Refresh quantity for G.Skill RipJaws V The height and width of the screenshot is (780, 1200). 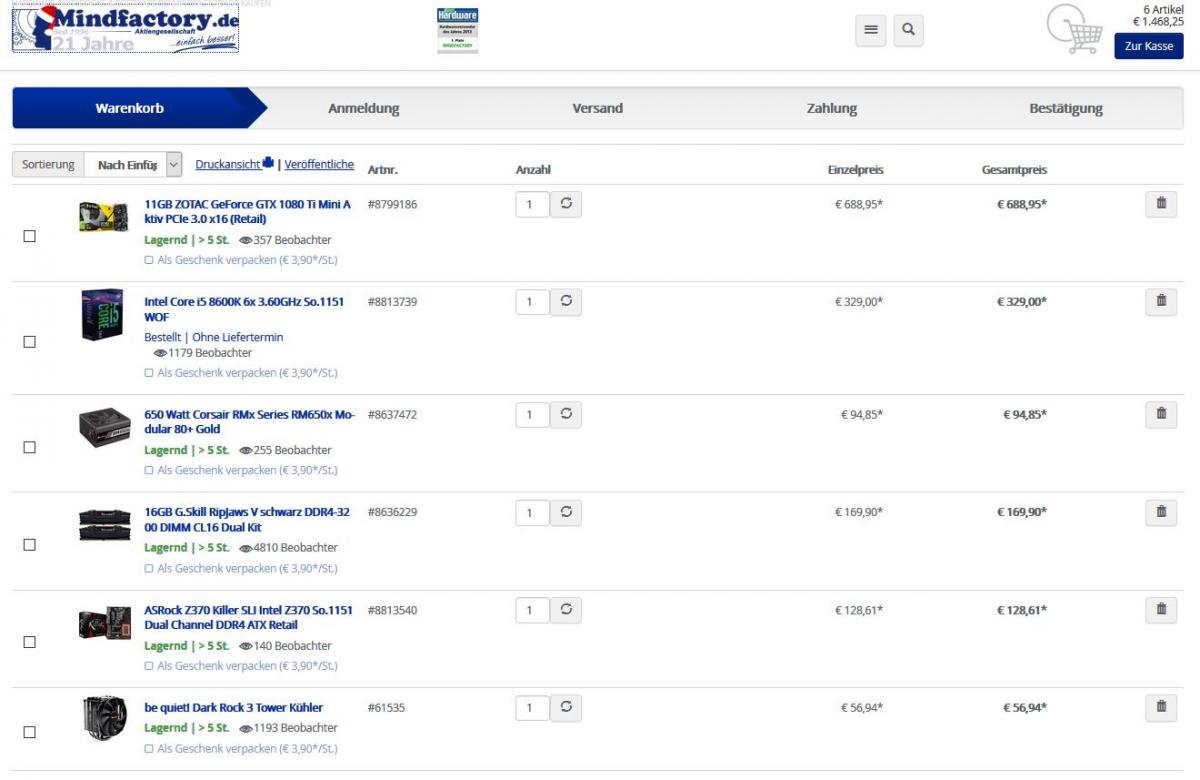click(566, 512)
